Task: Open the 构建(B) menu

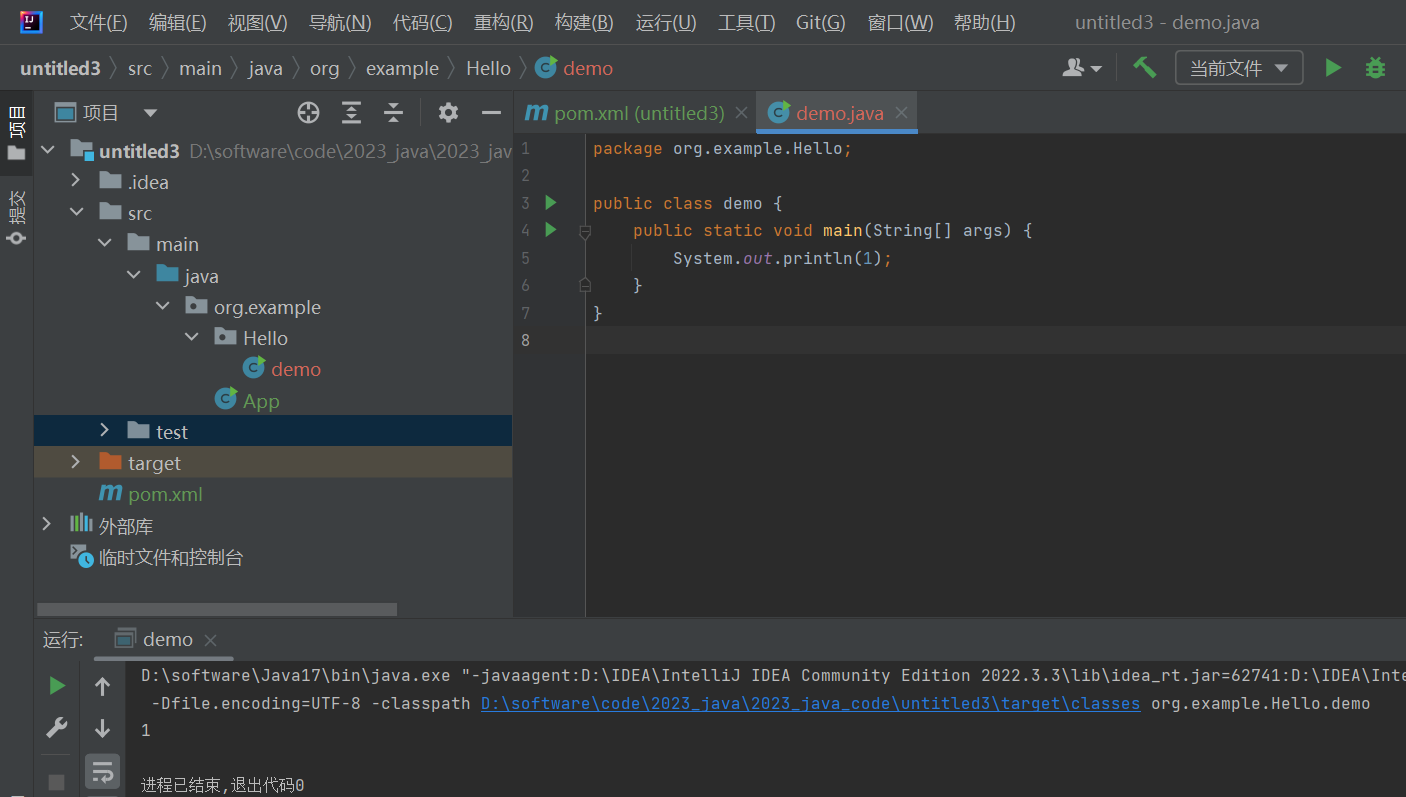Action: click(584, 22)
